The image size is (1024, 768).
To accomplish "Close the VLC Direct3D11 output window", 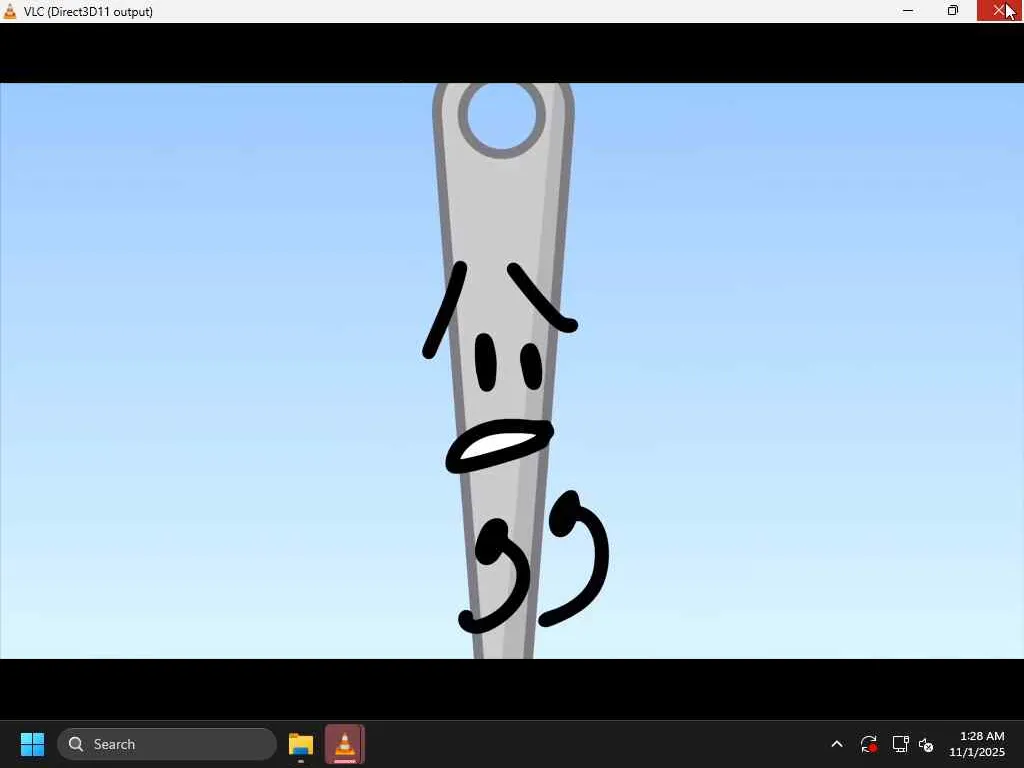I will pyautogui.click(x=999, y=10).
